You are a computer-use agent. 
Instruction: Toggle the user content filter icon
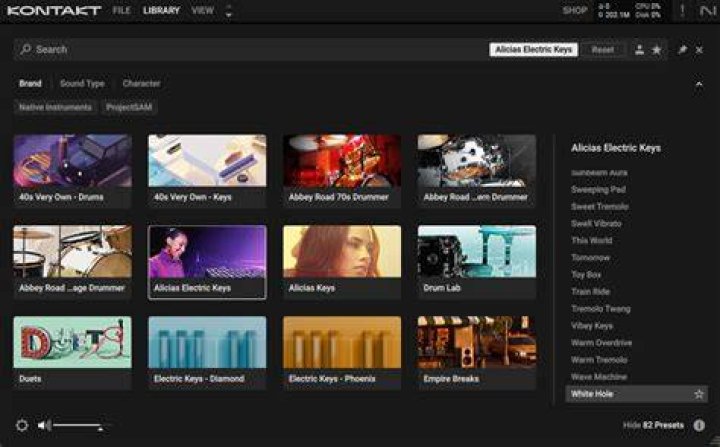639,50
